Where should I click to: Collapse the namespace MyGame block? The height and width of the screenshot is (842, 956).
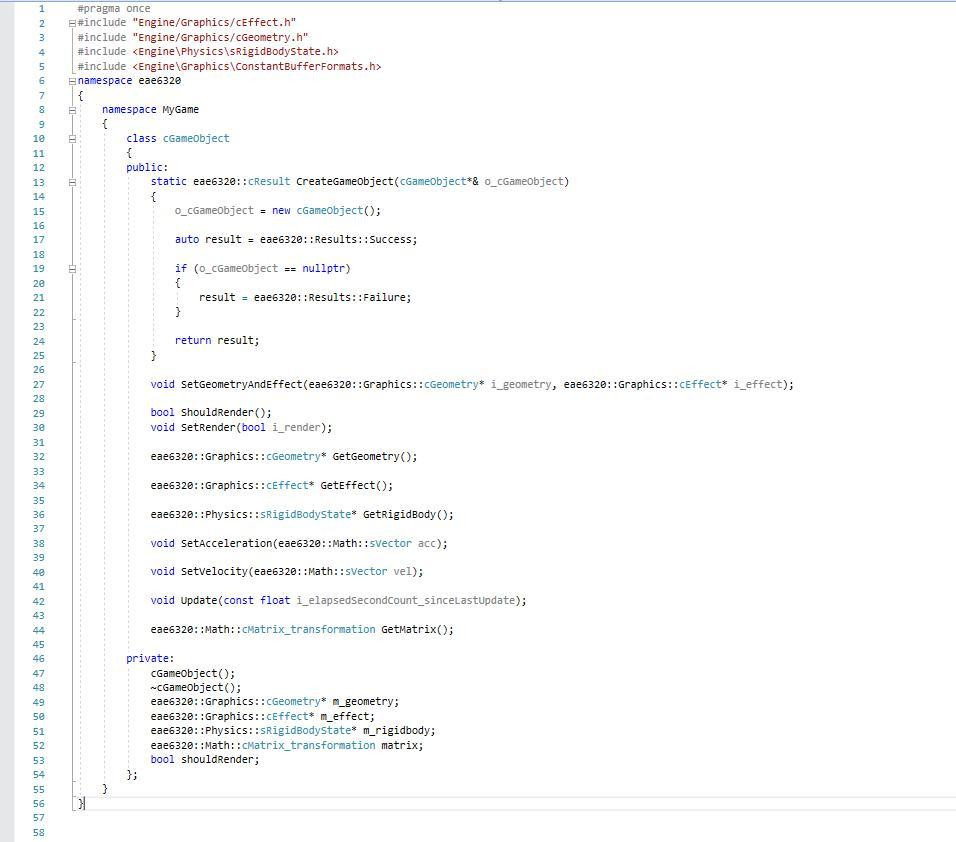(72, 110)
